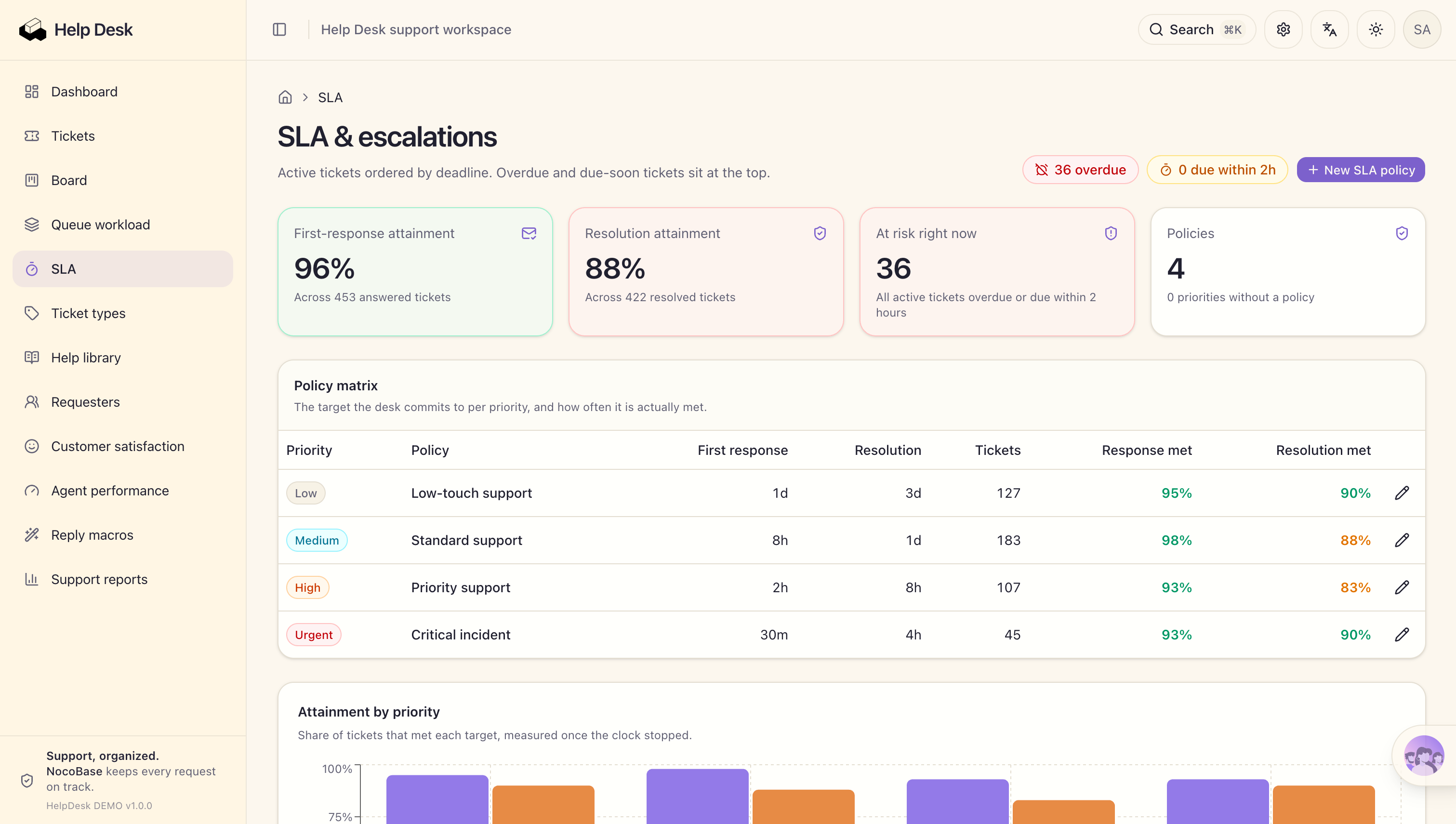Click the Help Desk logo icon
Image resolution: width=1456 pixels, height=824 pixels.
[32, 29]
